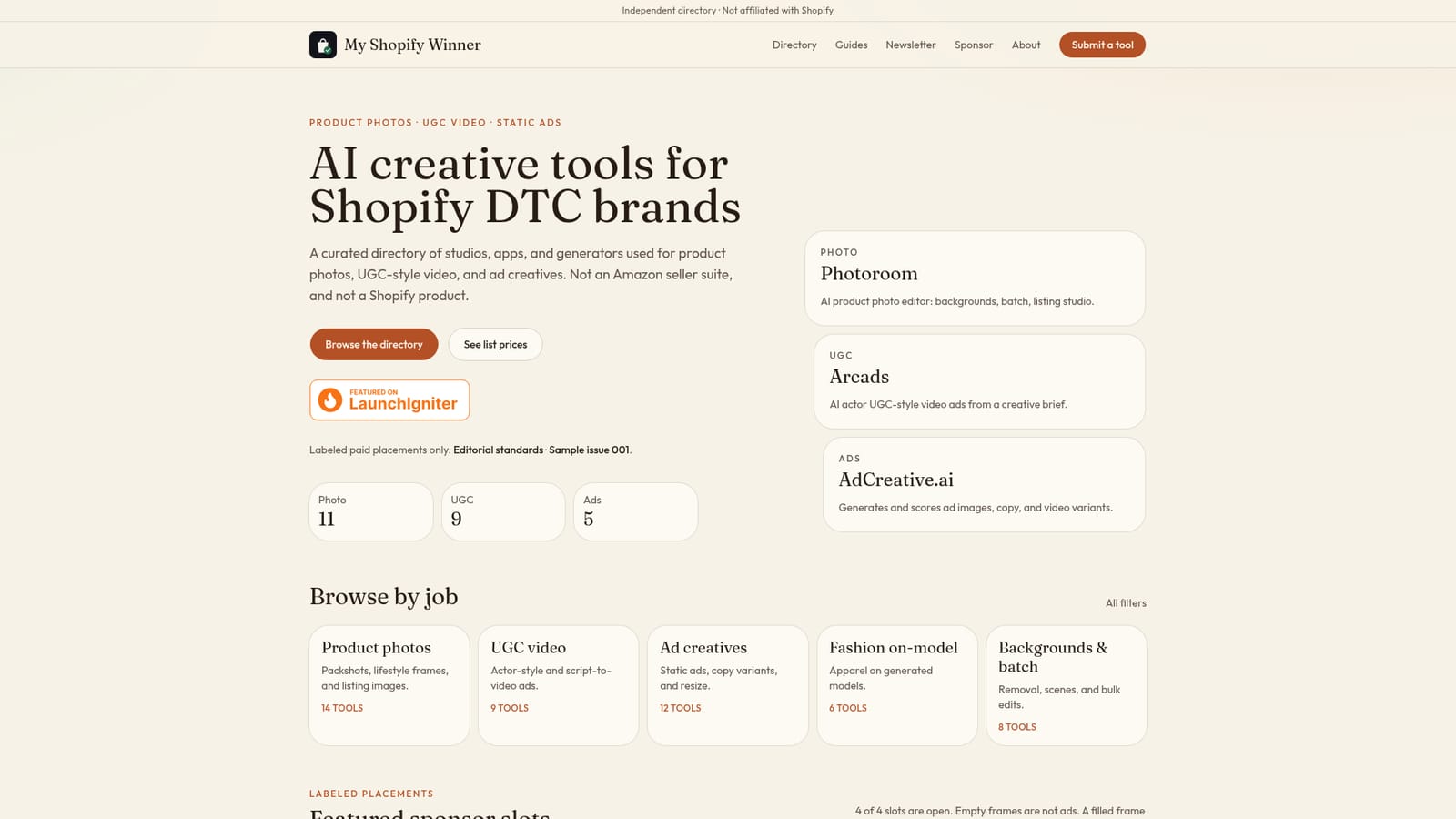This screenshot has height=819, width=1456.
Task: Click the My Shopify Winner site title
Action: [x=412, y=45]
